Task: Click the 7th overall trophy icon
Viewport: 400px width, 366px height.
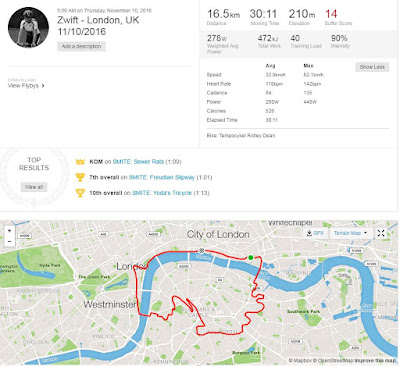Action: coord(80,177)
